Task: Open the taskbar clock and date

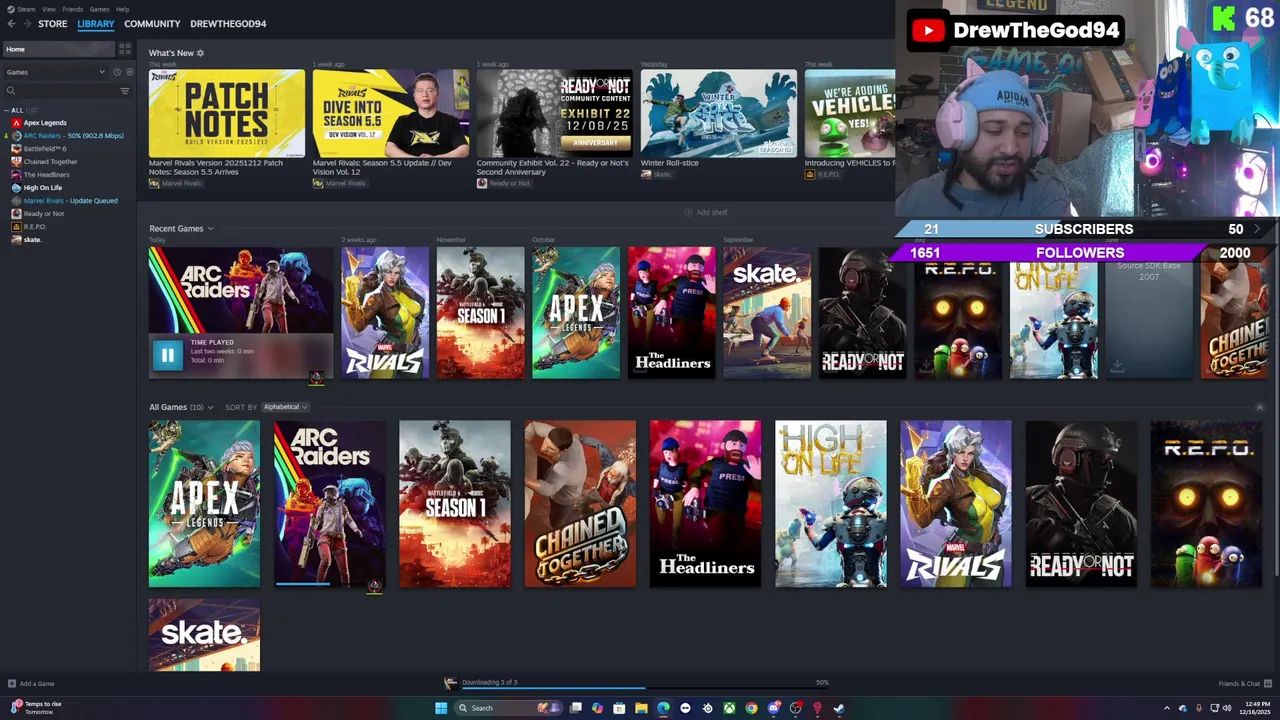Action: click(1254, 708)
